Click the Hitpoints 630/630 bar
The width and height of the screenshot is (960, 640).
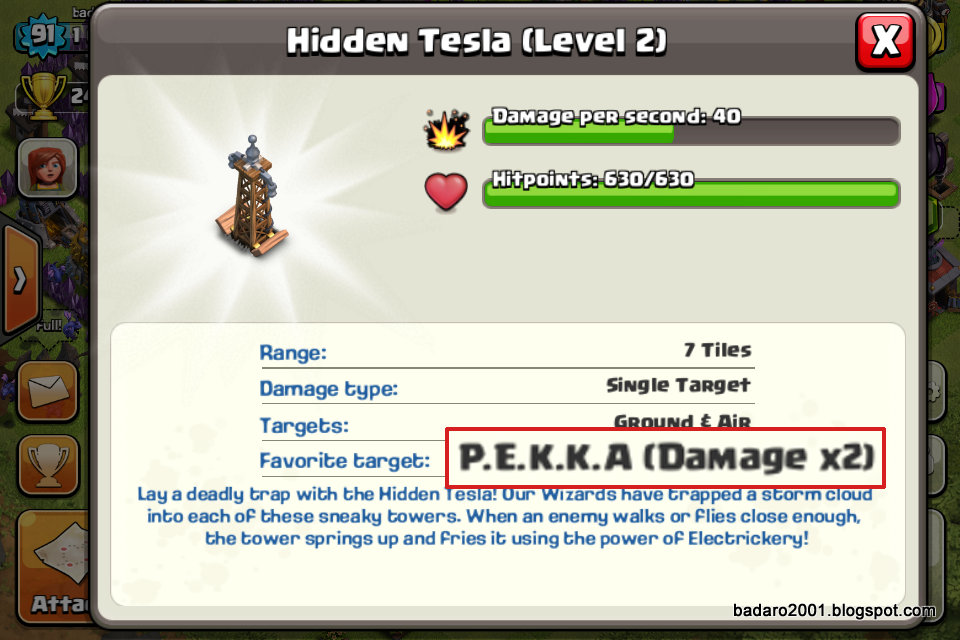pyautogui.click(x=691, y=191)
